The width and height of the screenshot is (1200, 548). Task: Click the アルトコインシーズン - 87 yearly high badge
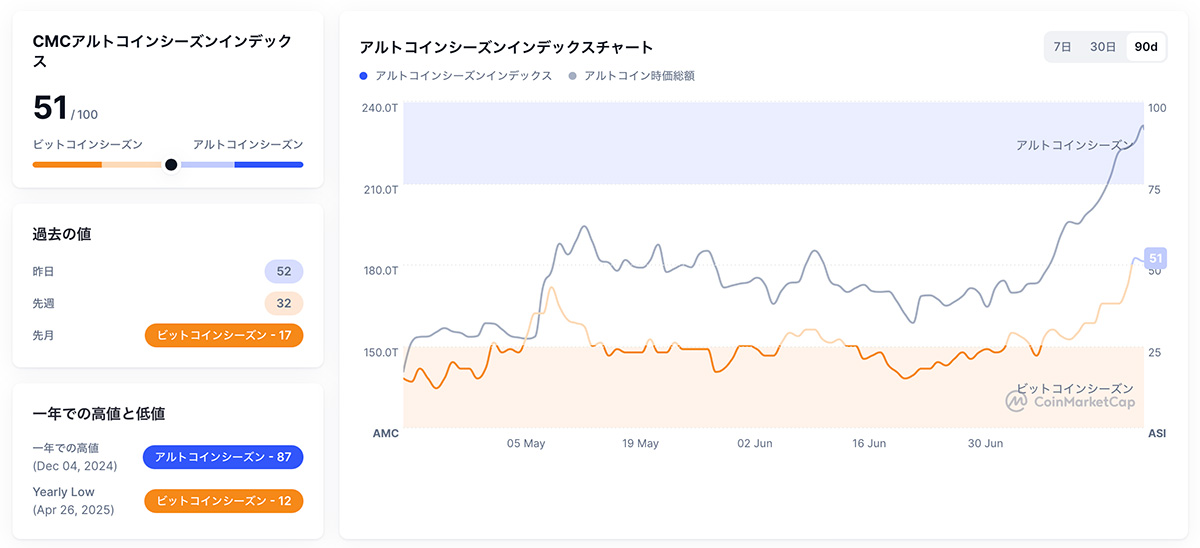(223, 457)
